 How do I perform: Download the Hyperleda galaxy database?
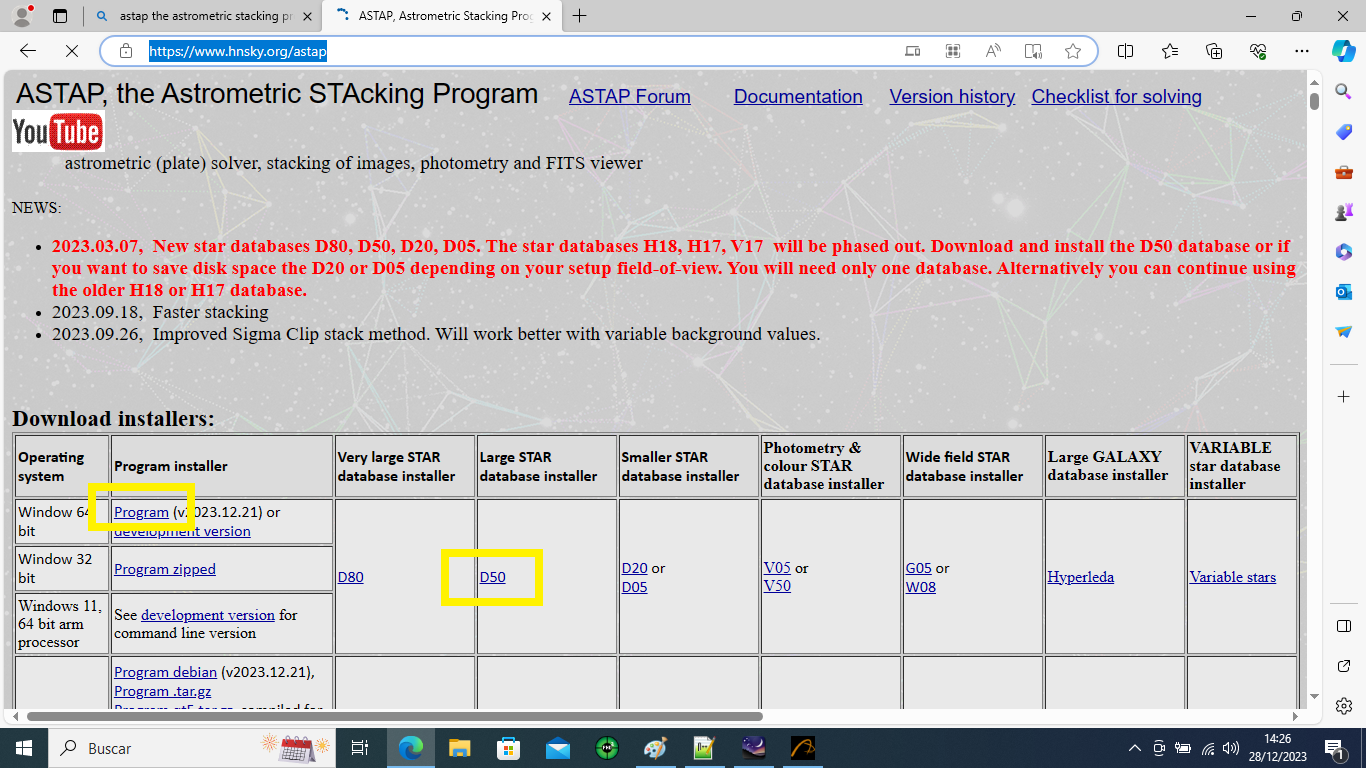click(1081, 577)
